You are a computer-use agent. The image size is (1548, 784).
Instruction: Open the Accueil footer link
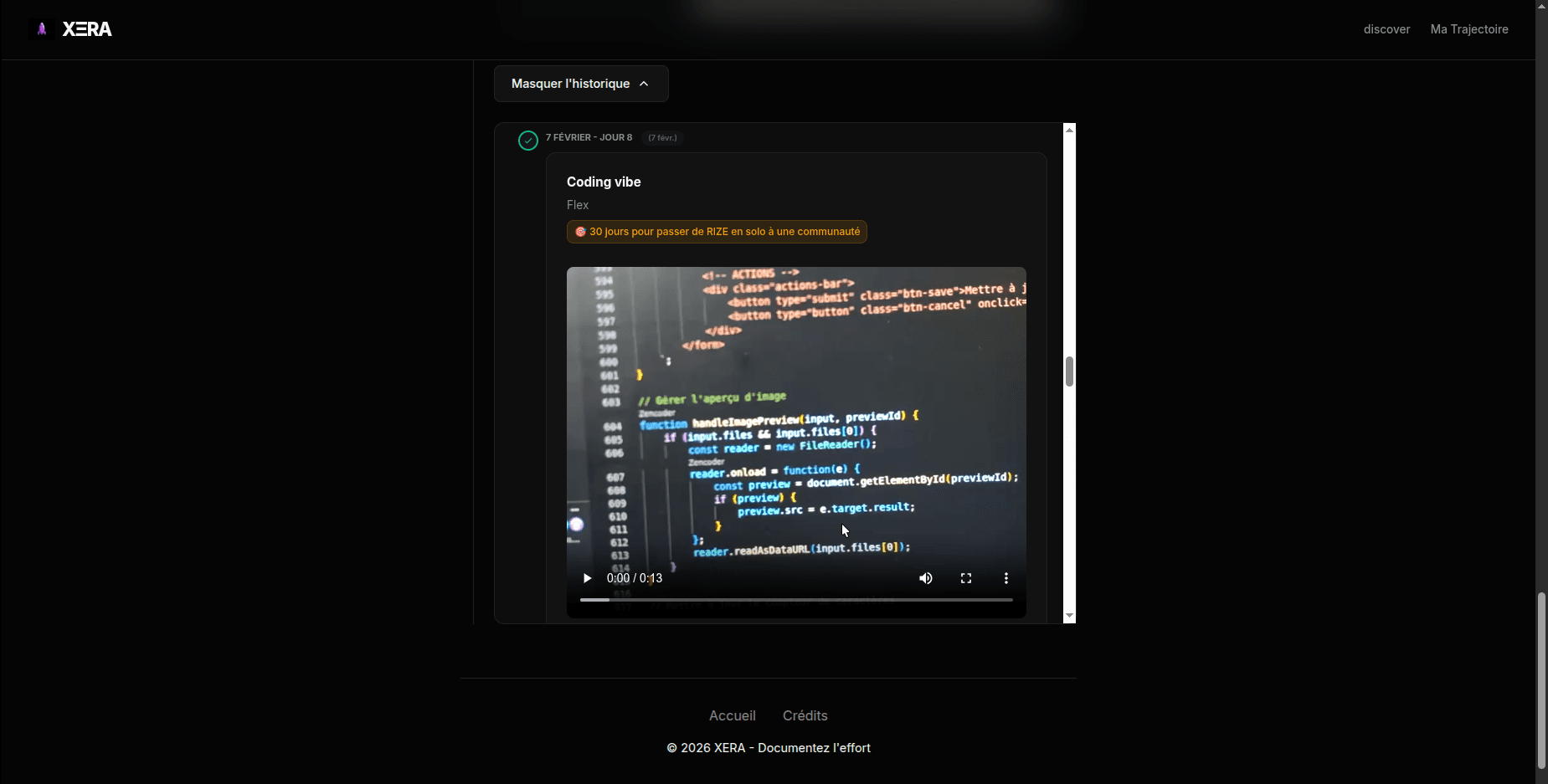pyautogui.click(x=732, y=715)
